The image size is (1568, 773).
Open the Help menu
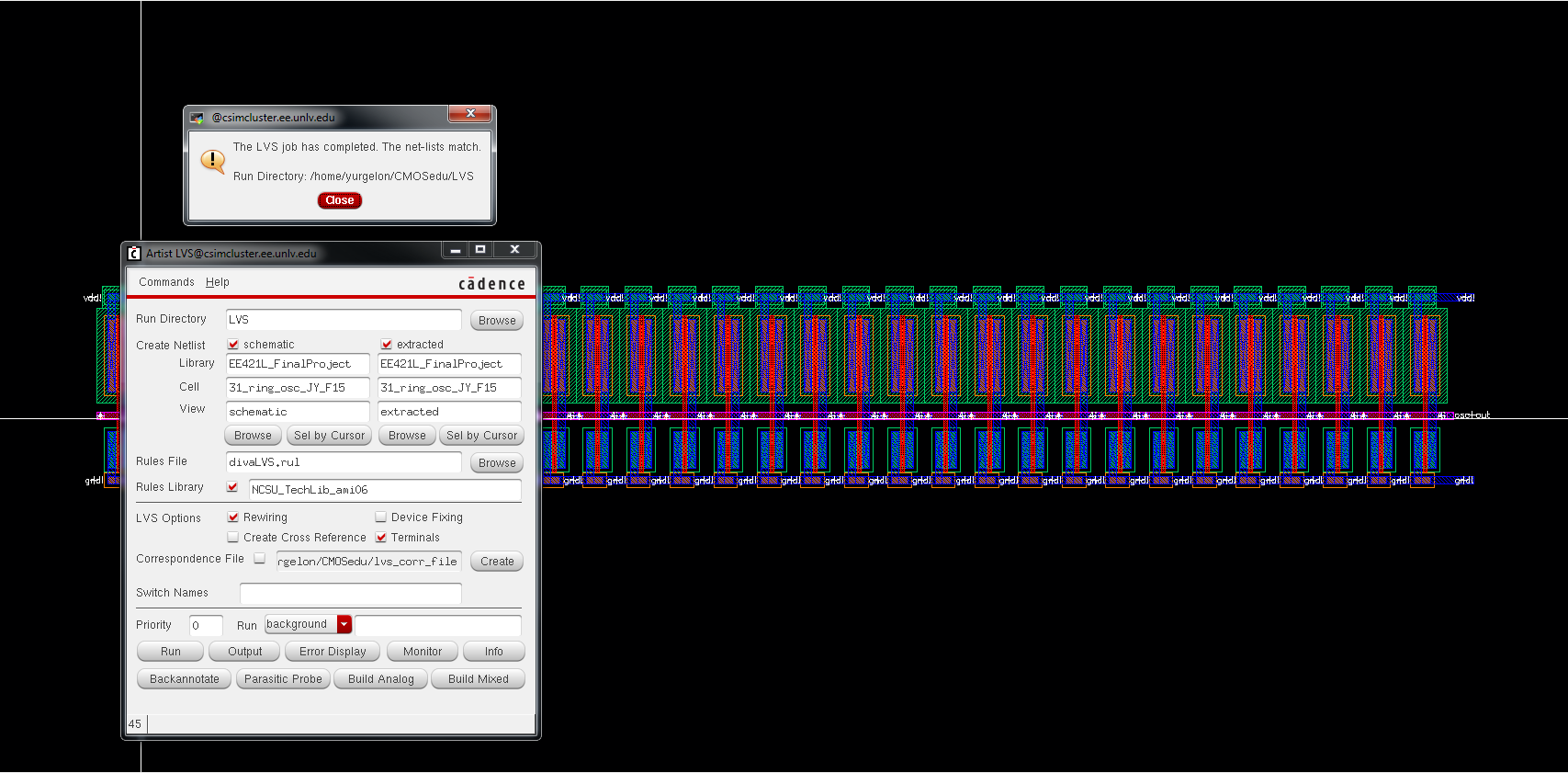click(218, 282)
